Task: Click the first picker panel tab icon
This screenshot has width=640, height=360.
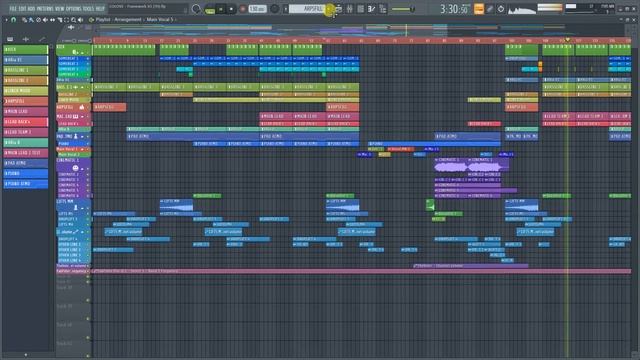Action: pos(10,39)
